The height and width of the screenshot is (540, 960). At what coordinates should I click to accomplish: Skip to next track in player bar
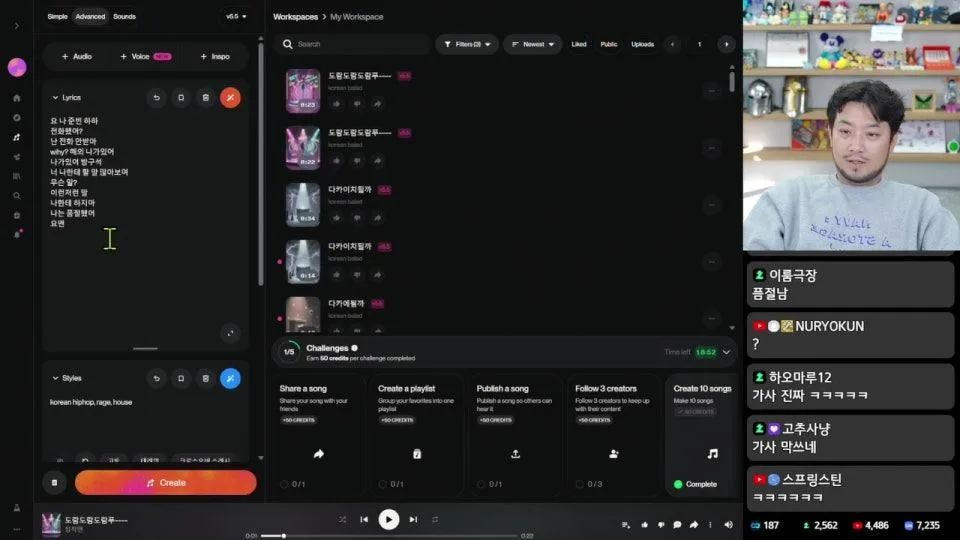coord(413,519)
